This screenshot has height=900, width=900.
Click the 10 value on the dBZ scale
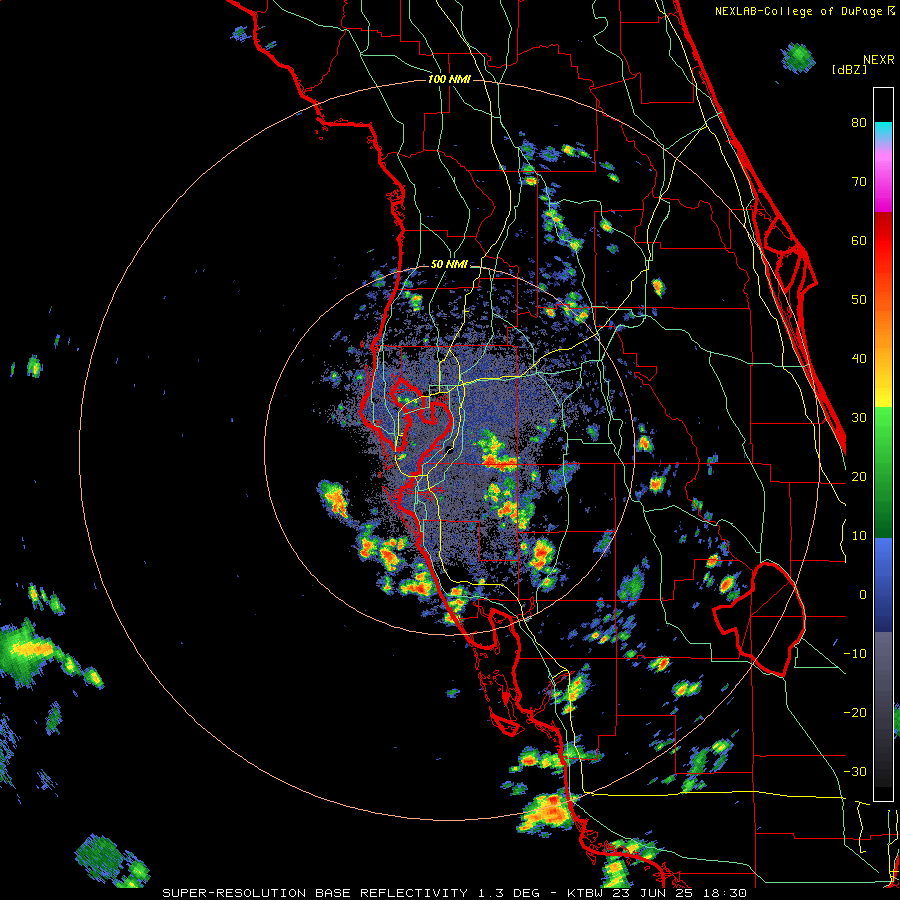[x=859, y=536]
